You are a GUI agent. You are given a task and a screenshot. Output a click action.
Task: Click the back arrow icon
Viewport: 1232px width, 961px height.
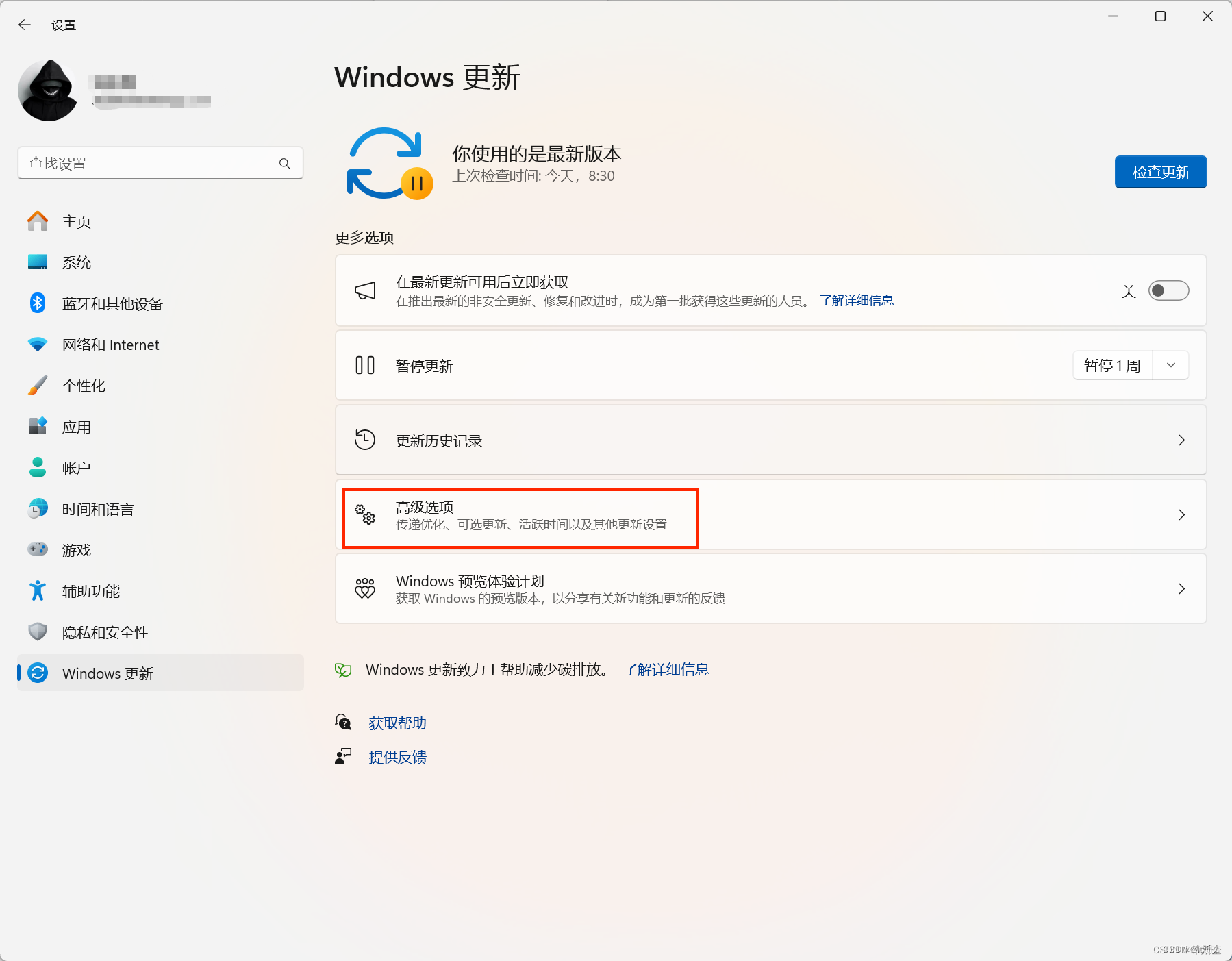pyautogui.click(x=25, y=25)
